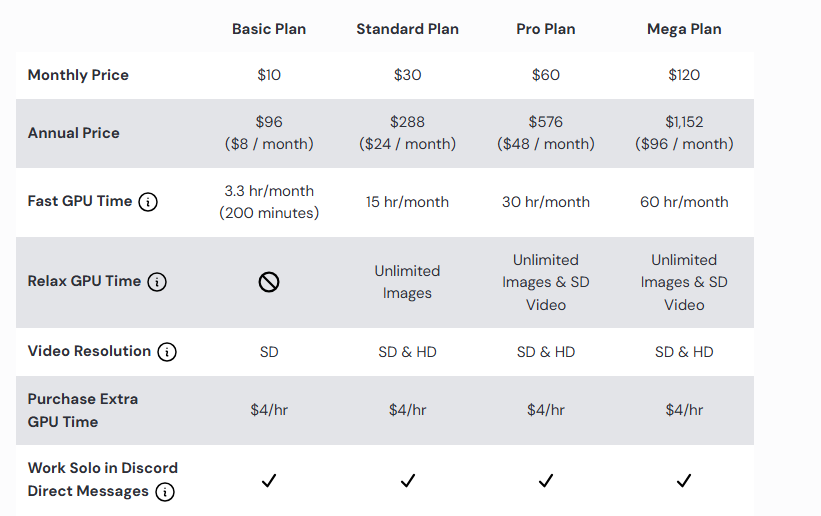
Task: Click the info icon beside Direct Messages
Action: pos(165,492)
